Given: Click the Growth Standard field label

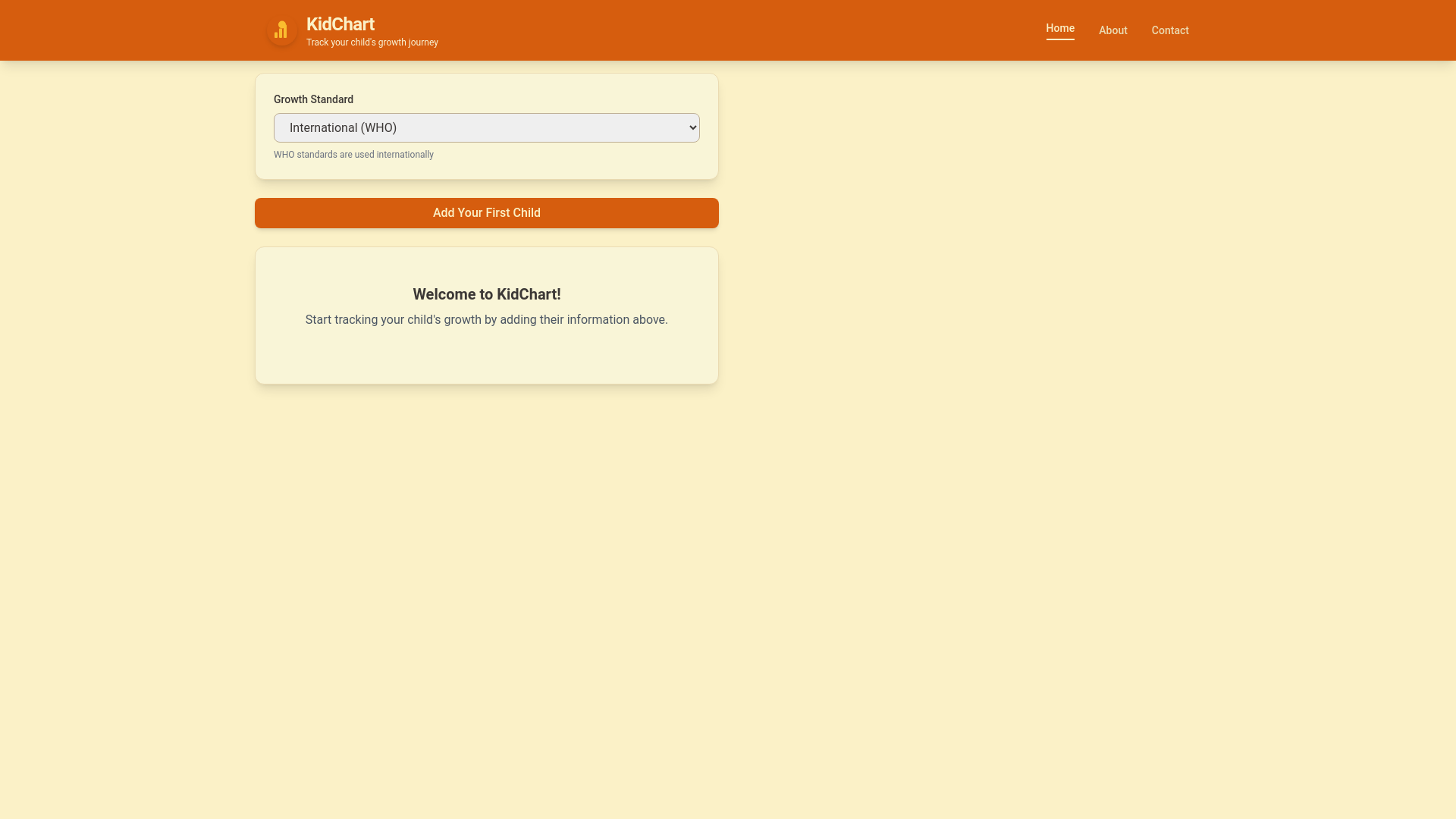Looking at the screenshot, I should coord(313,99).
